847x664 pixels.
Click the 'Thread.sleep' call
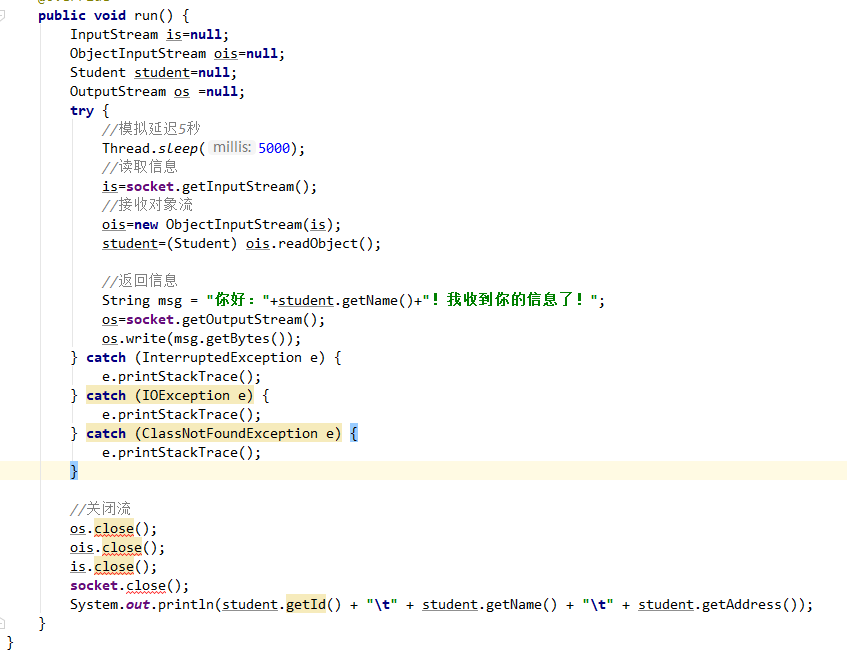[150, 148]
